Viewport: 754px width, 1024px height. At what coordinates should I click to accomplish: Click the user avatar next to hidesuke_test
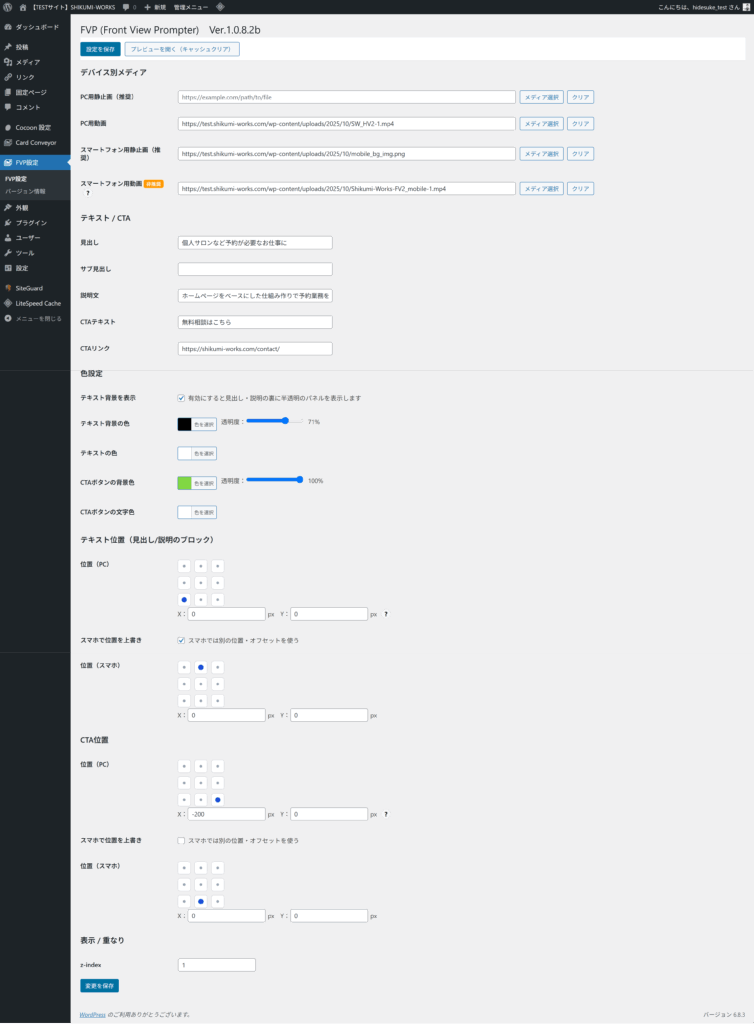(x=746, y=6)
